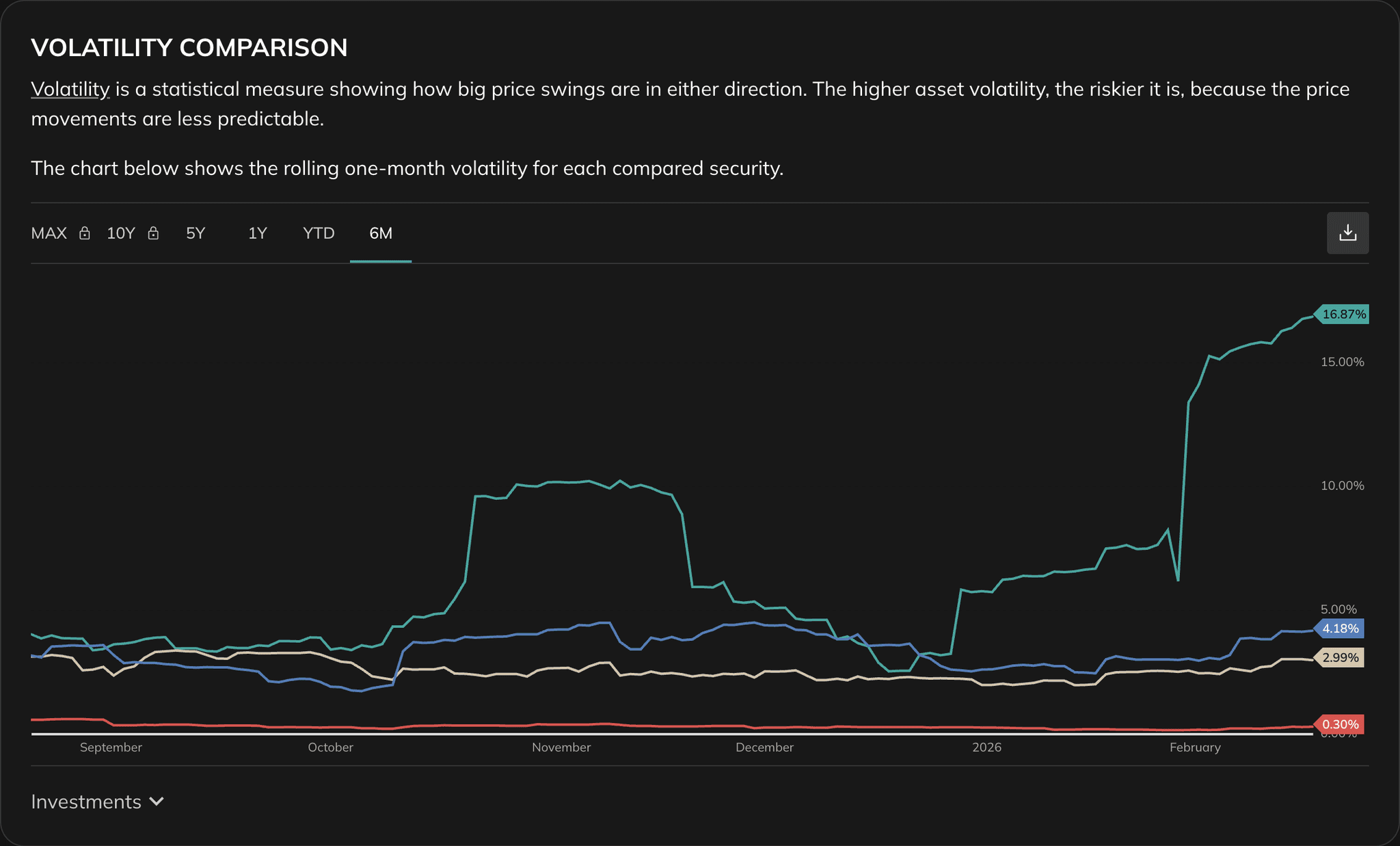Click the 10Y range button
Viewport: 1400px width, 846px height.
[120, 233]
